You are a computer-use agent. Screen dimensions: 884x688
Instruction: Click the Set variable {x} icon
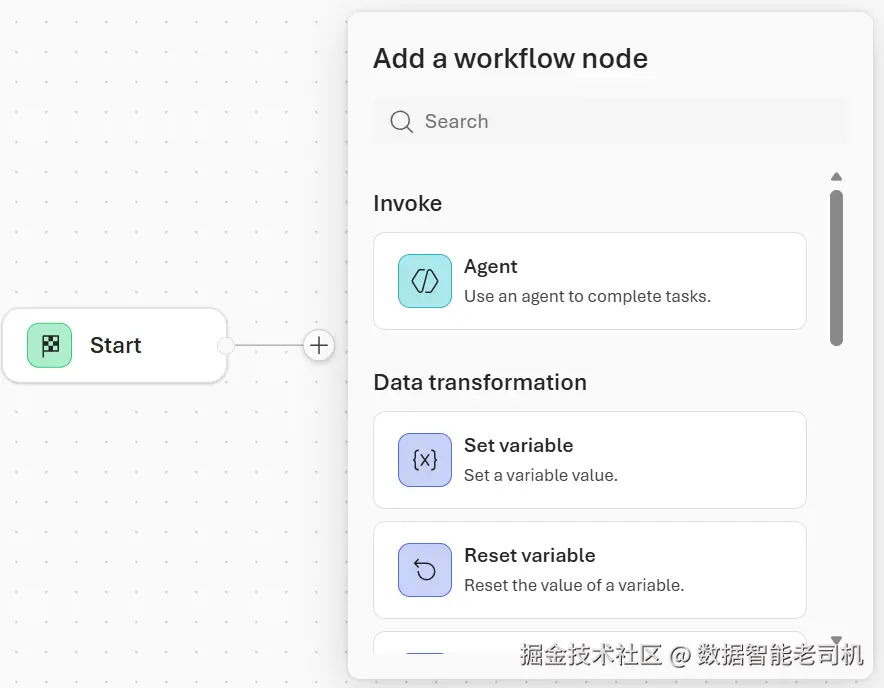point(425,460)
